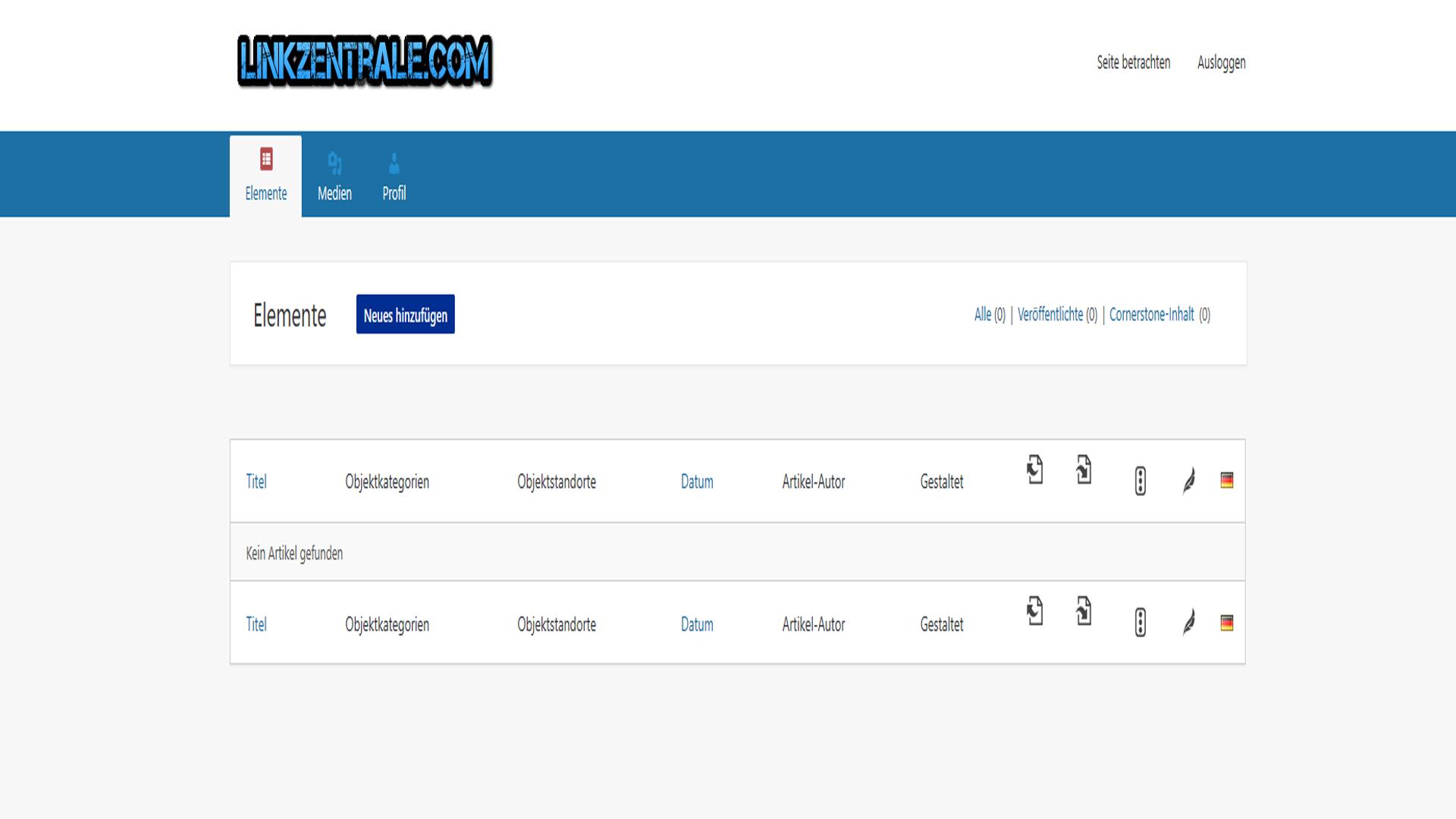Click readability feather icon in header row
1456x819 pixels.
click(x=1189, y=481)
